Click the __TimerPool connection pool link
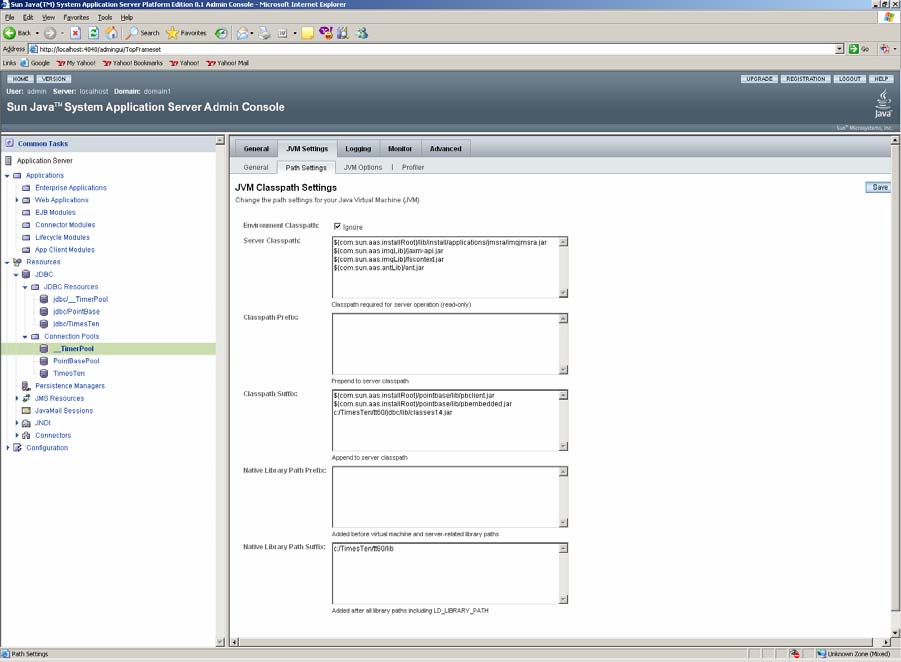Image resolution: width=901 pixels, height=662 pixels. click(74, 349)
